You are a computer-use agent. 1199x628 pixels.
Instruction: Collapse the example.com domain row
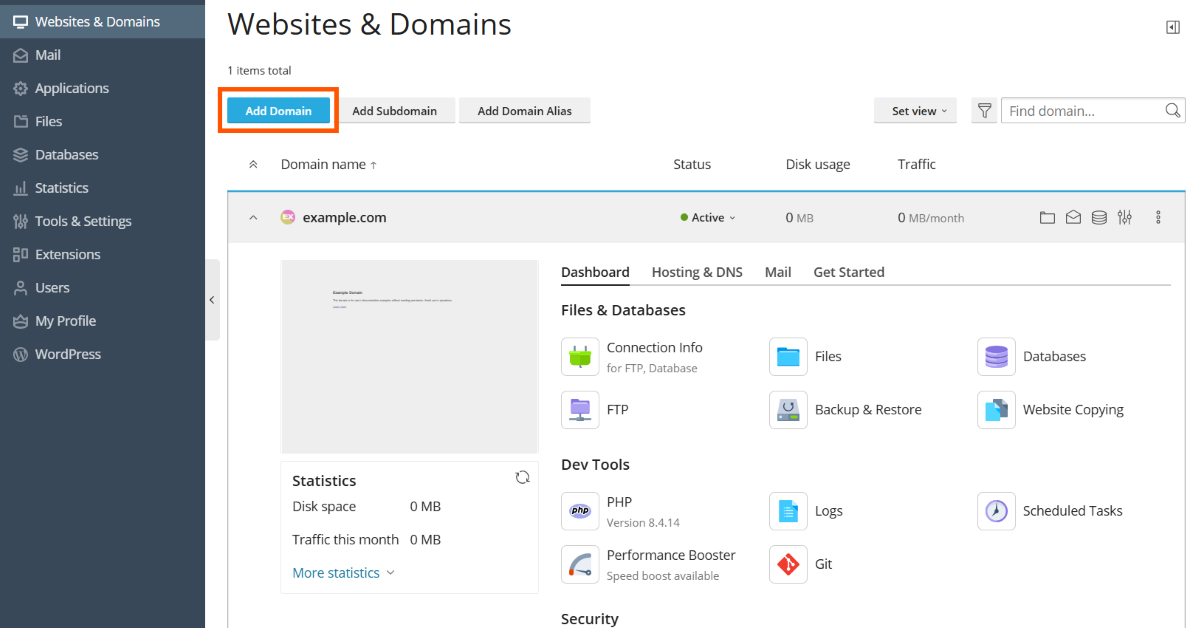pyautogui.click(x=253, y=218)
